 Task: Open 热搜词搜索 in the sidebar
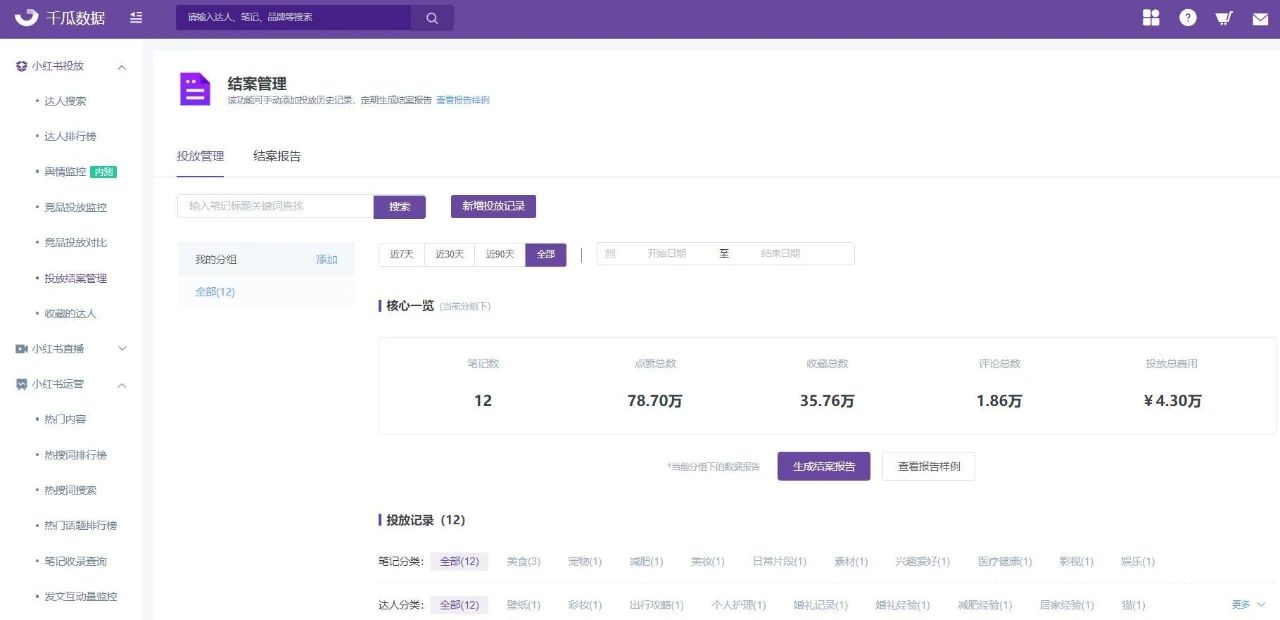click(x=70, y=490)
